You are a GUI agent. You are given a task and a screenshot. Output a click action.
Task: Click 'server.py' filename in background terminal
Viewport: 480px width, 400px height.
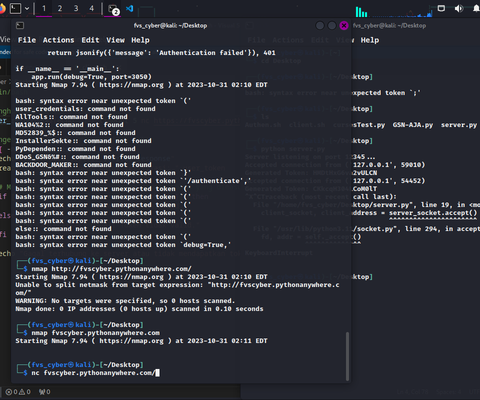tap(459, 125)
